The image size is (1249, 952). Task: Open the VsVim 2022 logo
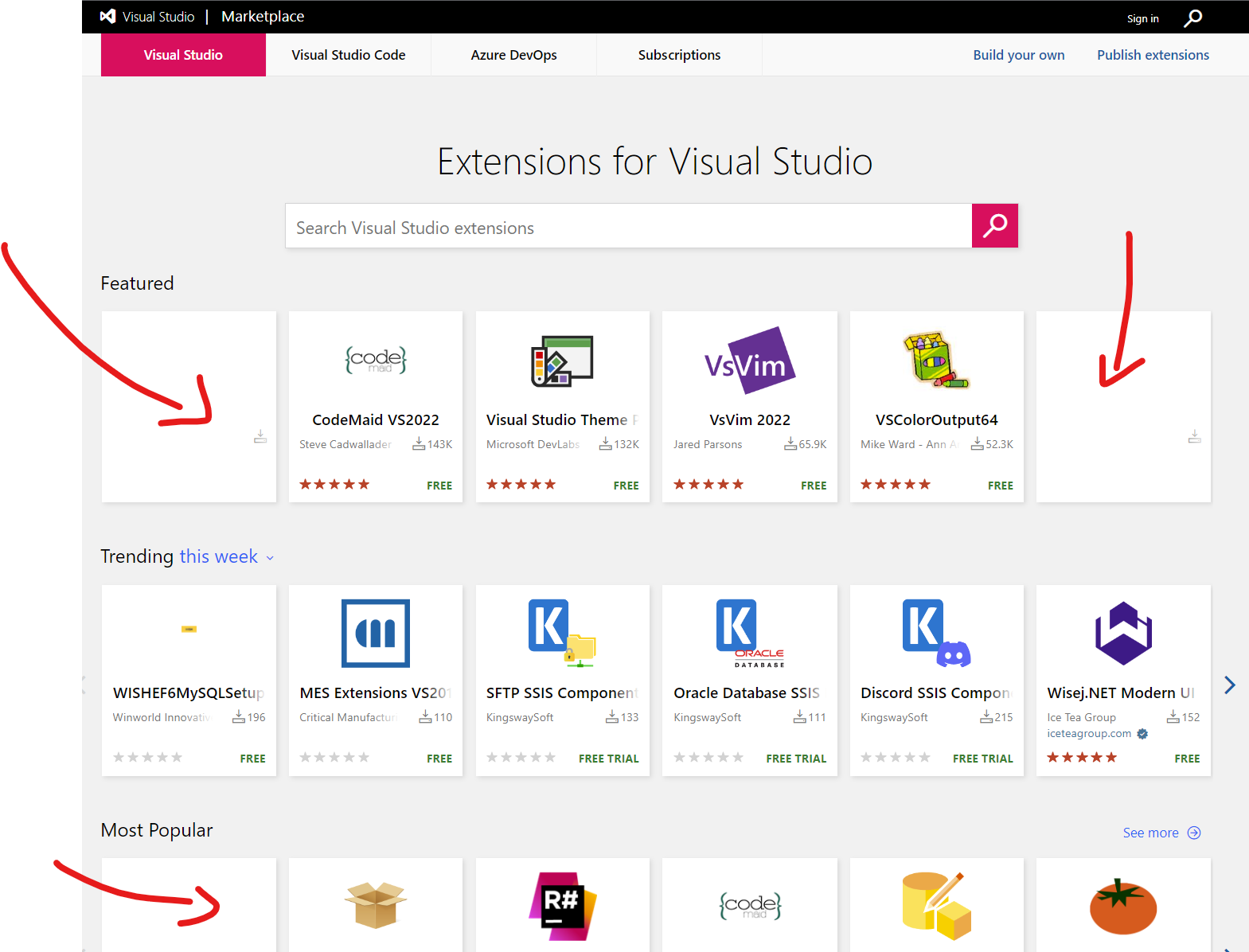pos(750,361)
